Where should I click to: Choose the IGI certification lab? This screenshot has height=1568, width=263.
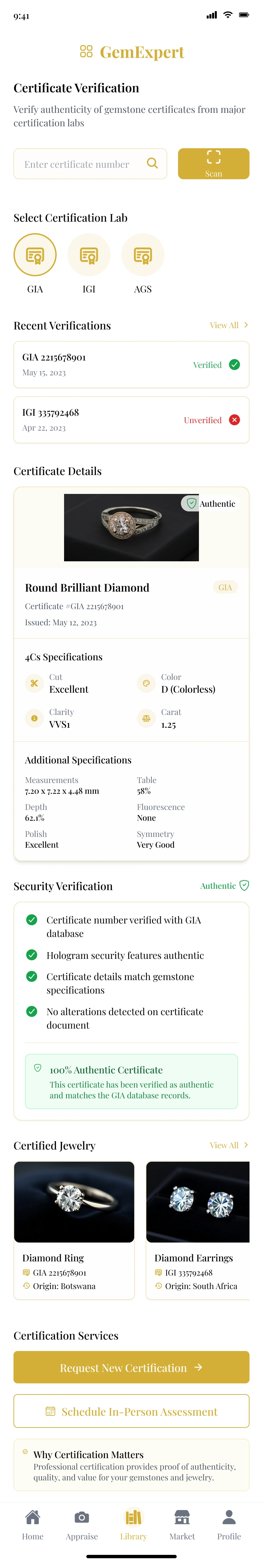(89, 255)
